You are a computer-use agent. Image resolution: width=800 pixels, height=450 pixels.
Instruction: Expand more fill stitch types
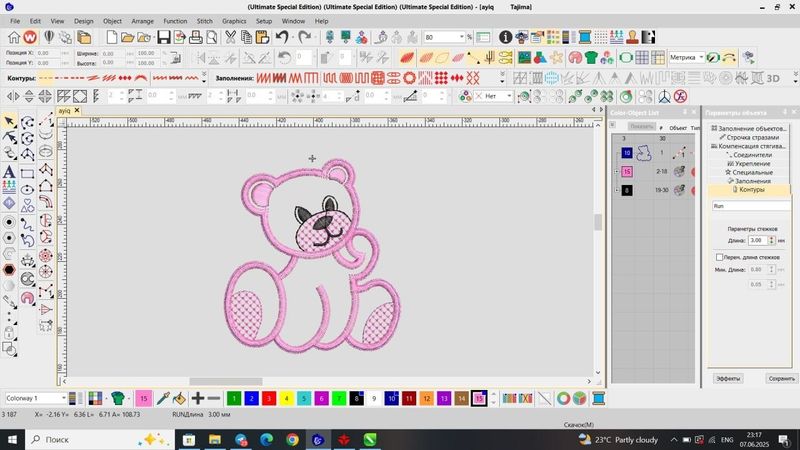(502, 79)
